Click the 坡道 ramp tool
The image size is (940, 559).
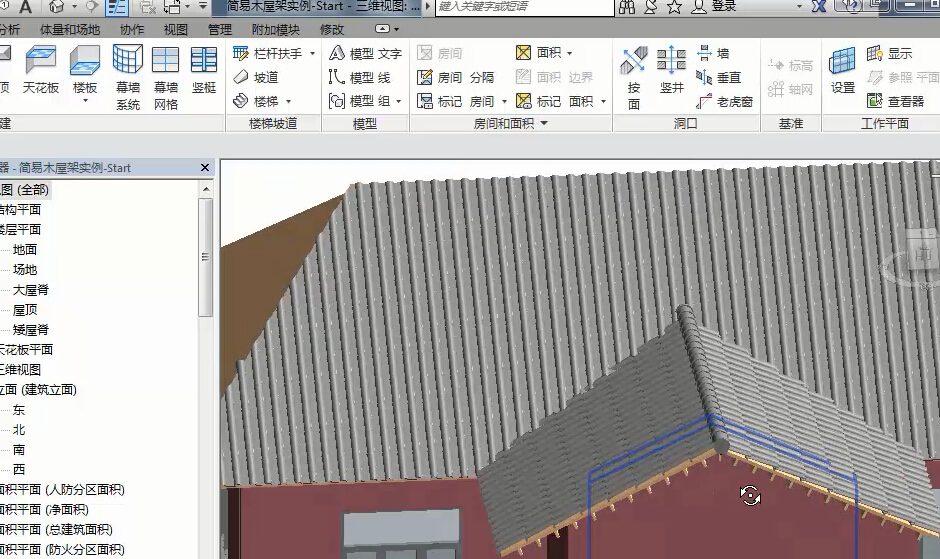coord(256,77)
